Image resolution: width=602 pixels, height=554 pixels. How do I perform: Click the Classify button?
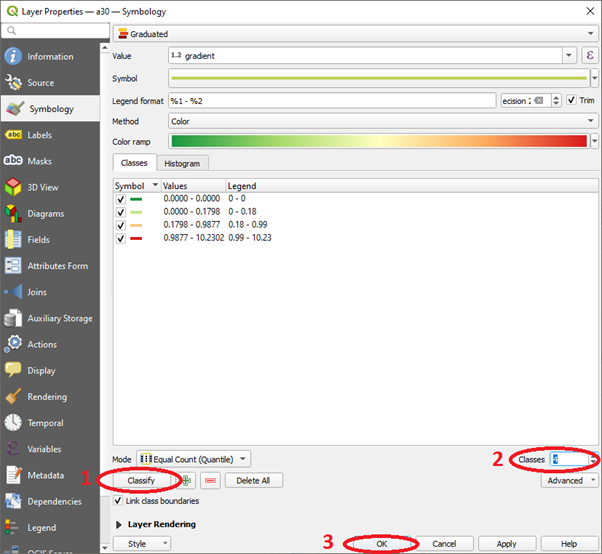[141, 480]
